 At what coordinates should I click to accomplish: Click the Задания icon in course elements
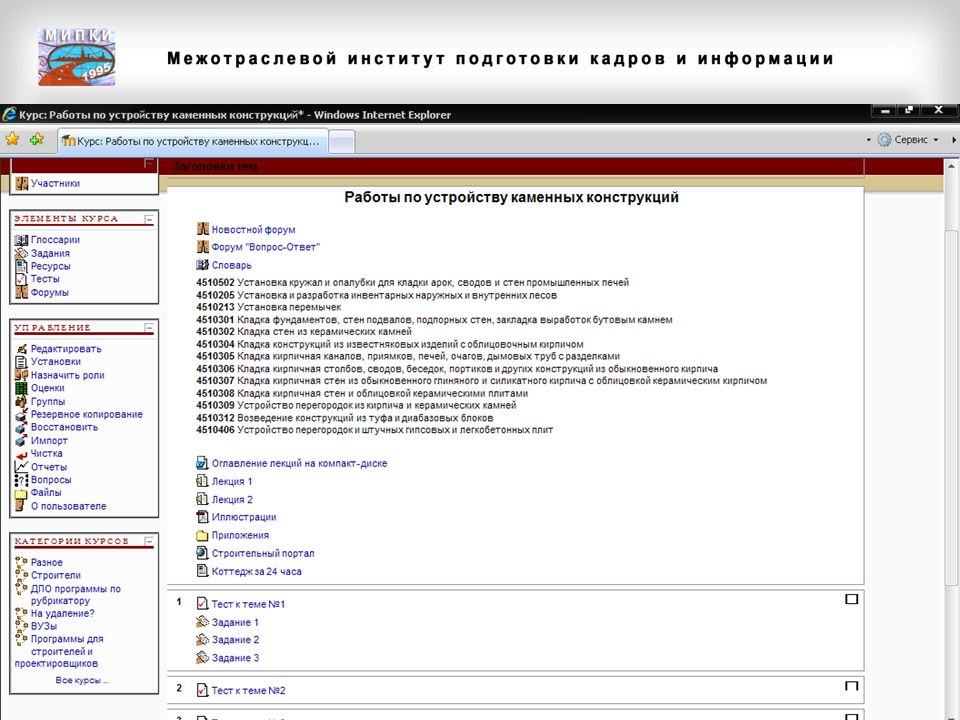[21, 253]
